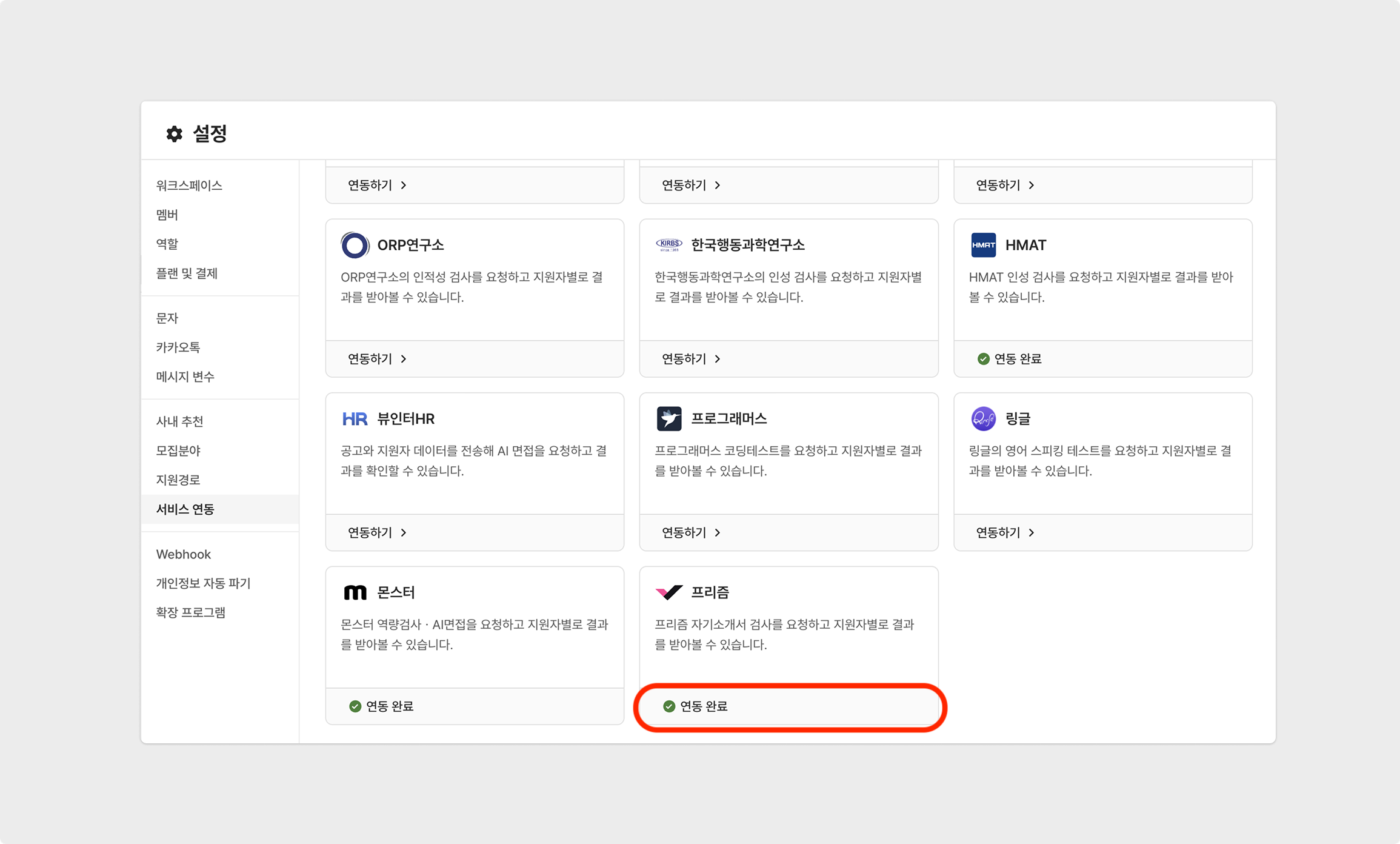Click 프리즘 연동 완료 status highlighted in red
Viewport: 1400px width, 844px height.
pos(696,706)
